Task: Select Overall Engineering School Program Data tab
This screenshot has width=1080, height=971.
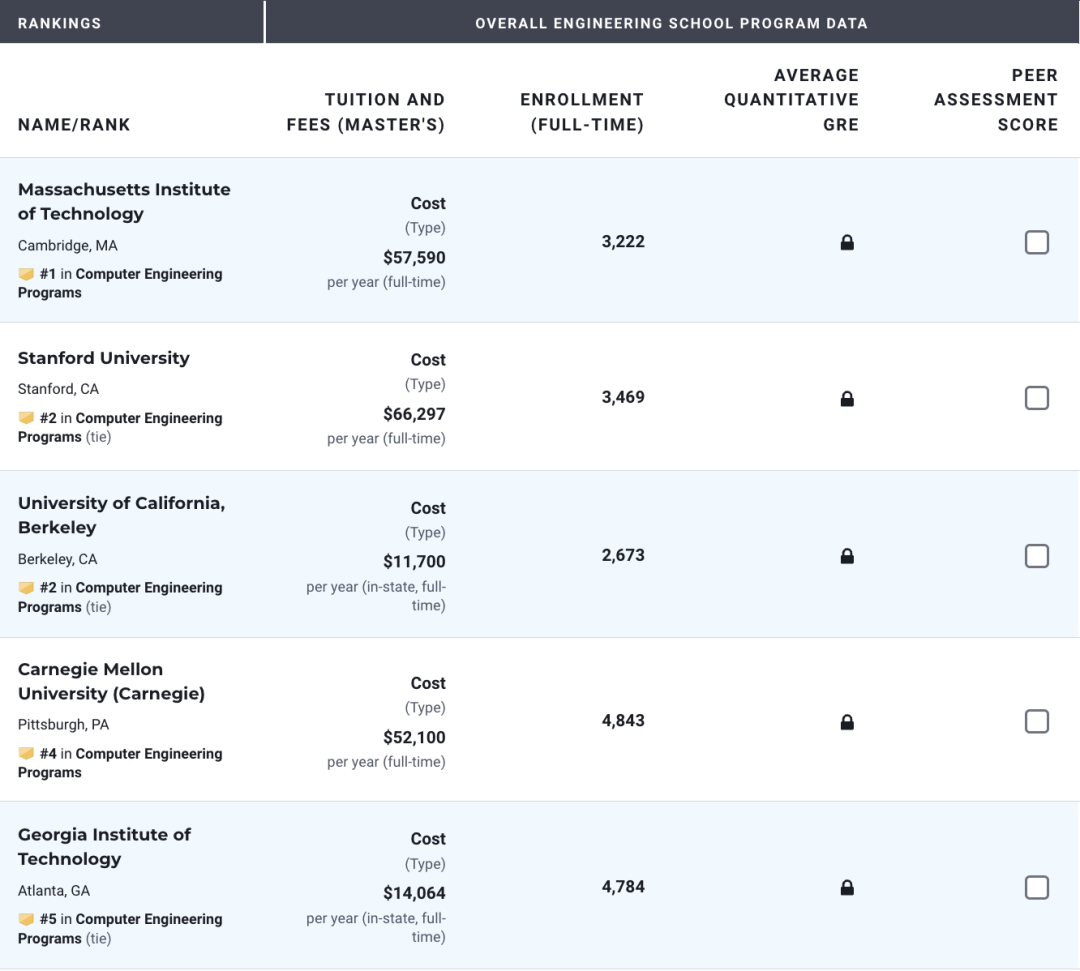Action: tap(672, 22)
